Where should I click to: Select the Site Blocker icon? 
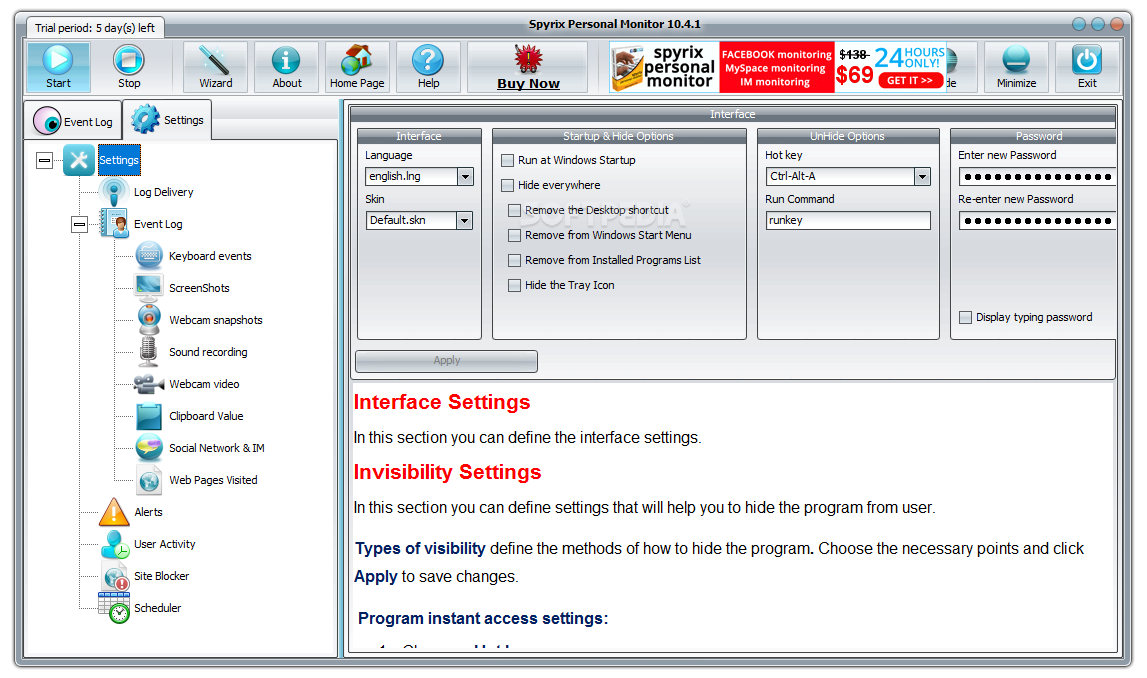[116, 576]
